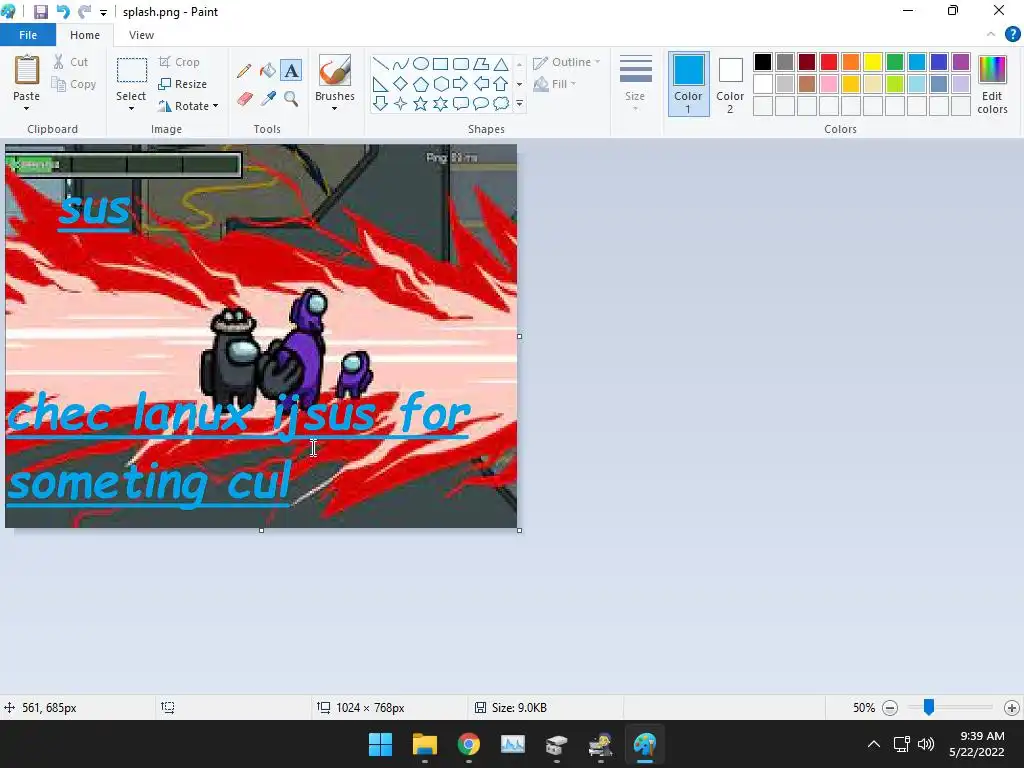Click the bottom-right canvas resize handle
The width and height of the screenshot is (1024, 768).
click(x=519, y=530)
